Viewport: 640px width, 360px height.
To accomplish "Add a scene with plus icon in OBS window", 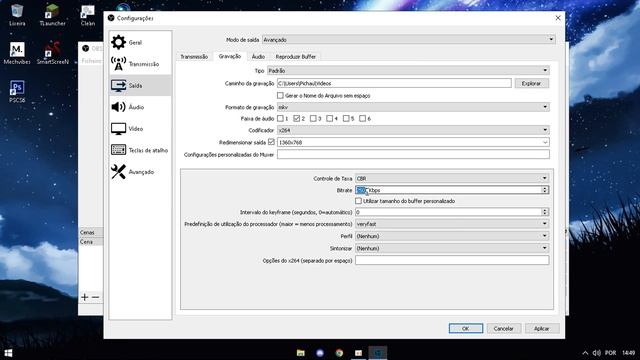I will 84,297.
